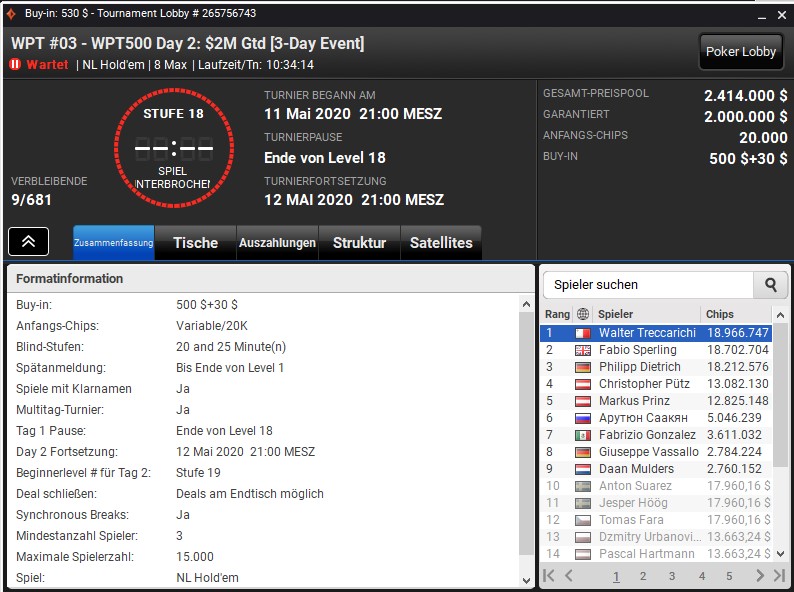Image resolution: width=794 pixels, height=592 pixels.
Task: Select player Fabrizio Gonzalez
Action: tap(656, 435)
